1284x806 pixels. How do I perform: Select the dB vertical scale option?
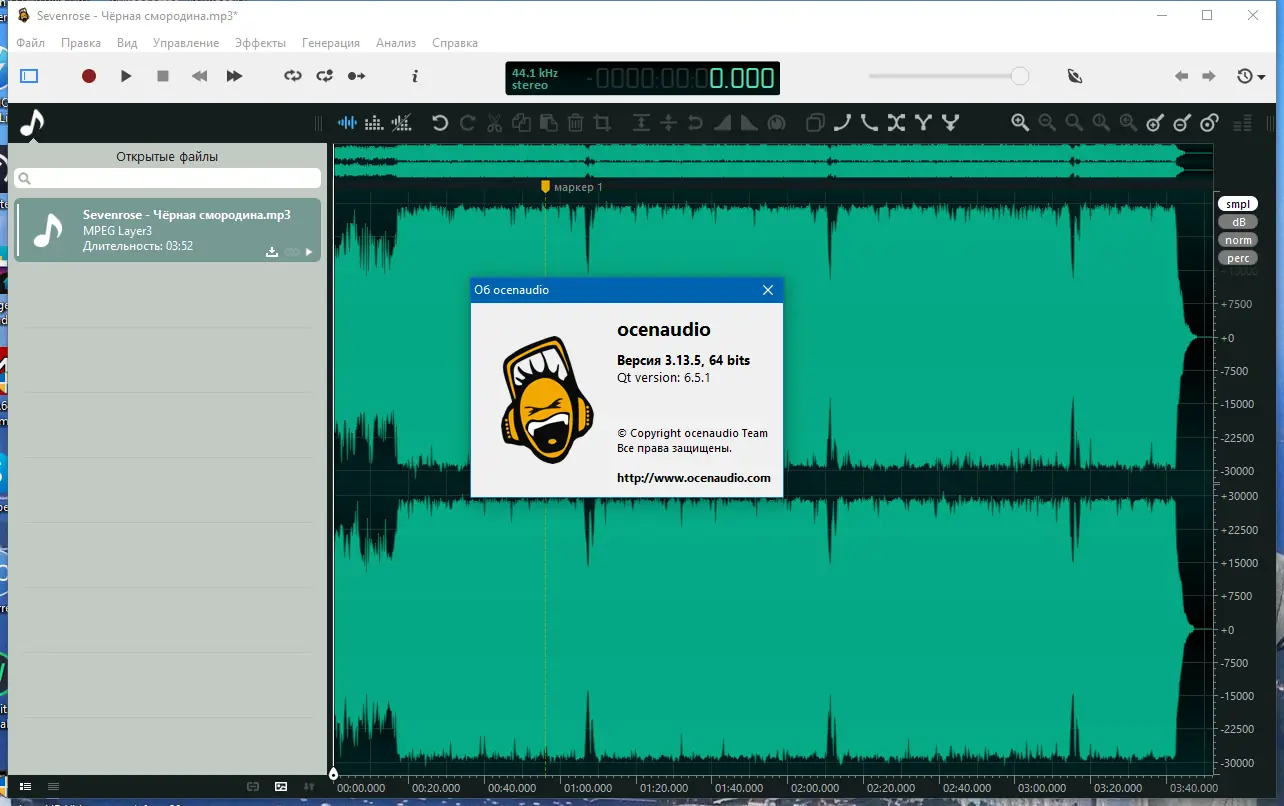(1238, 222)
